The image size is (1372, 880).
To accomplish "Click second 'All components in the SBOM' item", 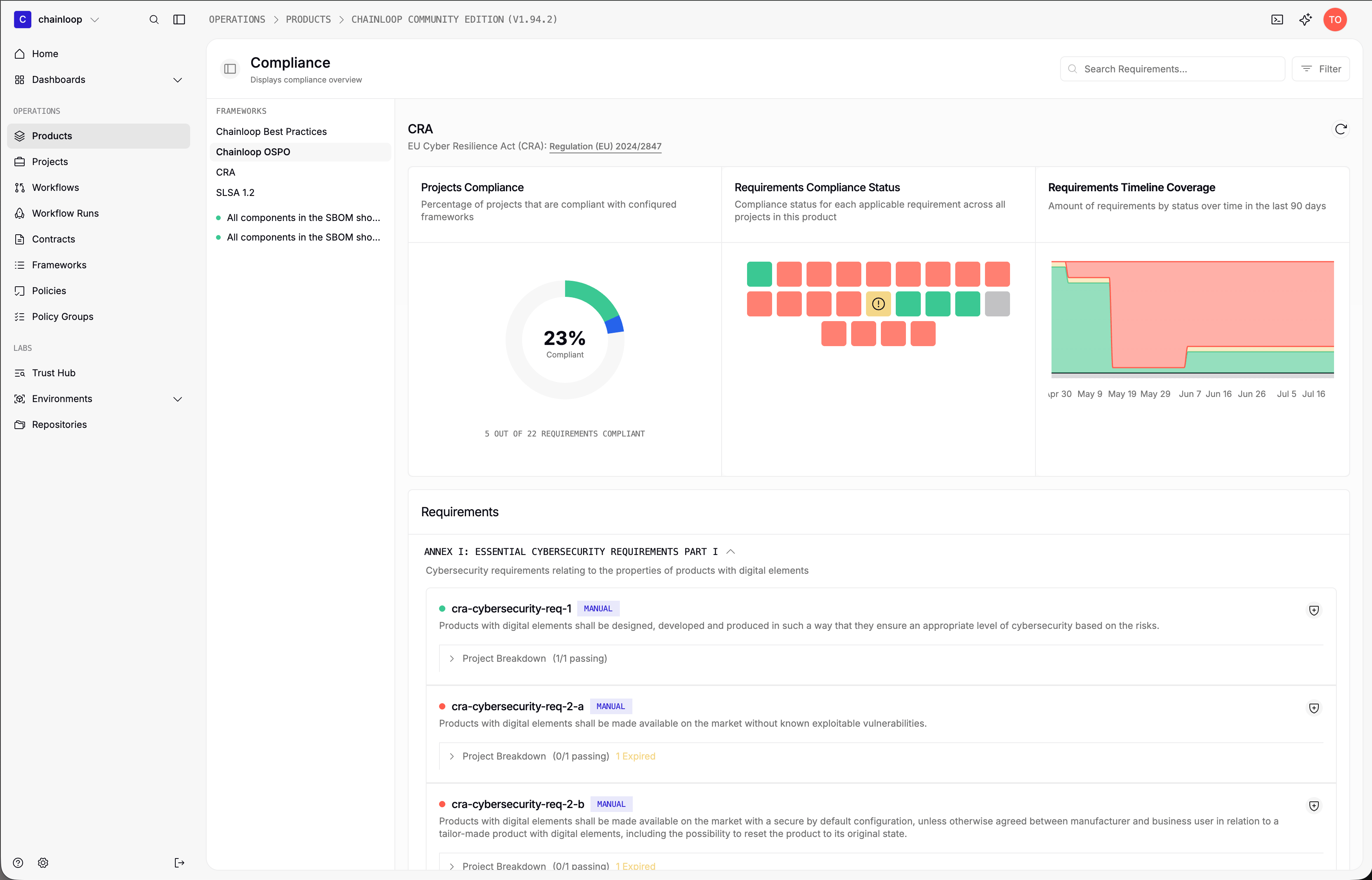I will coord(299,237).
